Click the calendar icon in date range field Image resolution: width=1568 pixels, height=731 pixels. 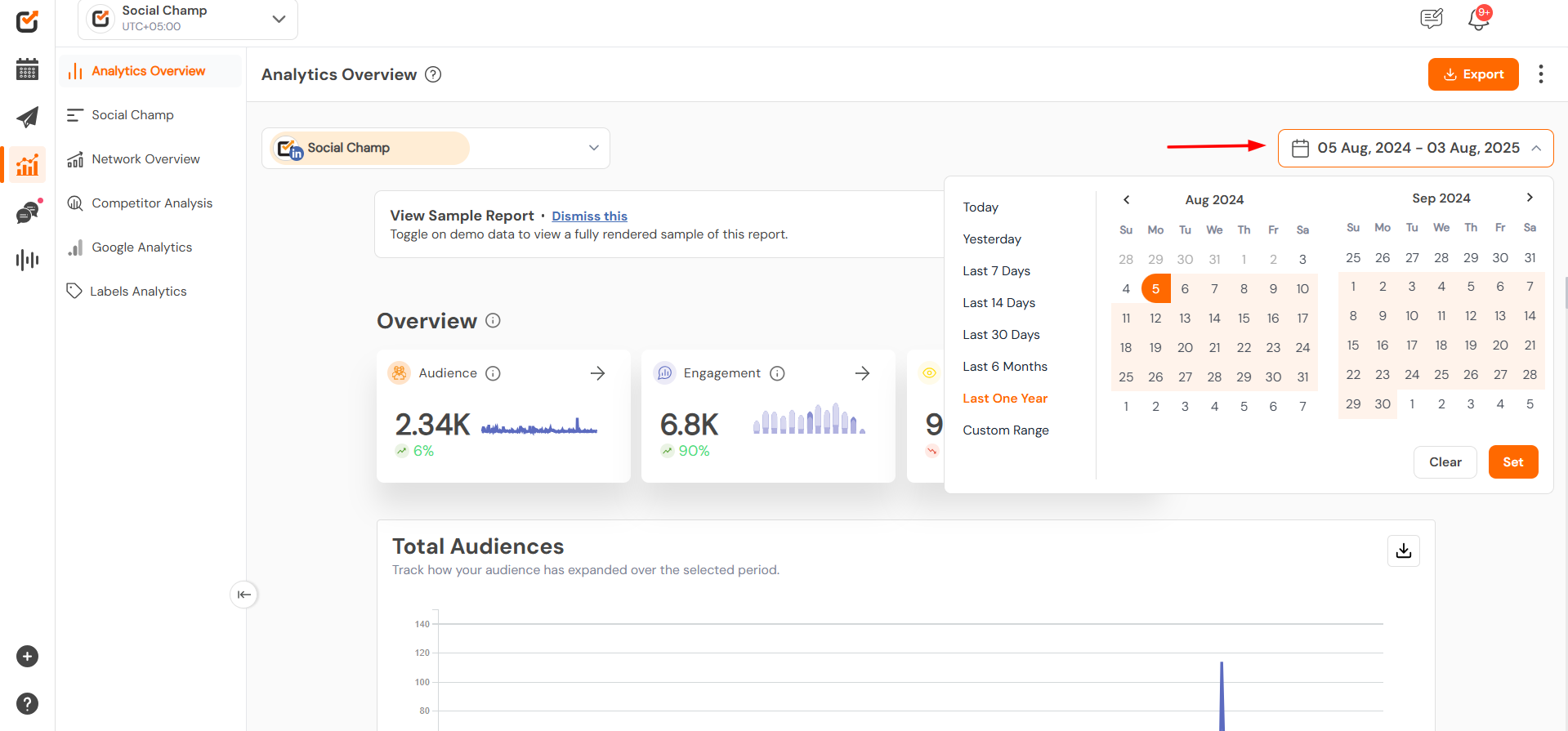1300,149
